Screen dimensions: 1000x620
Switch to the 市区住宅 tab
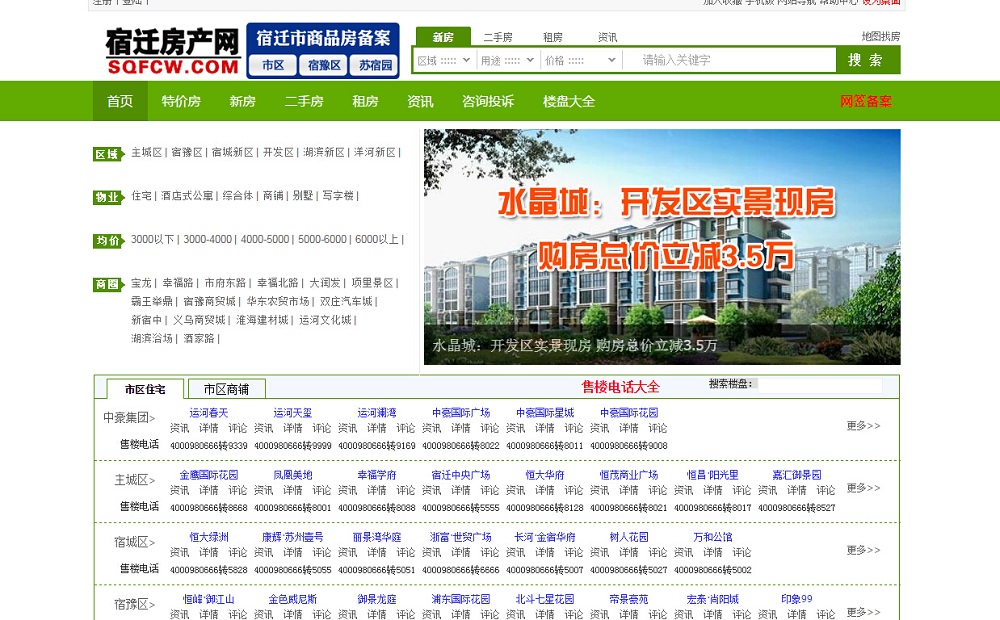(x=145, y=389)
